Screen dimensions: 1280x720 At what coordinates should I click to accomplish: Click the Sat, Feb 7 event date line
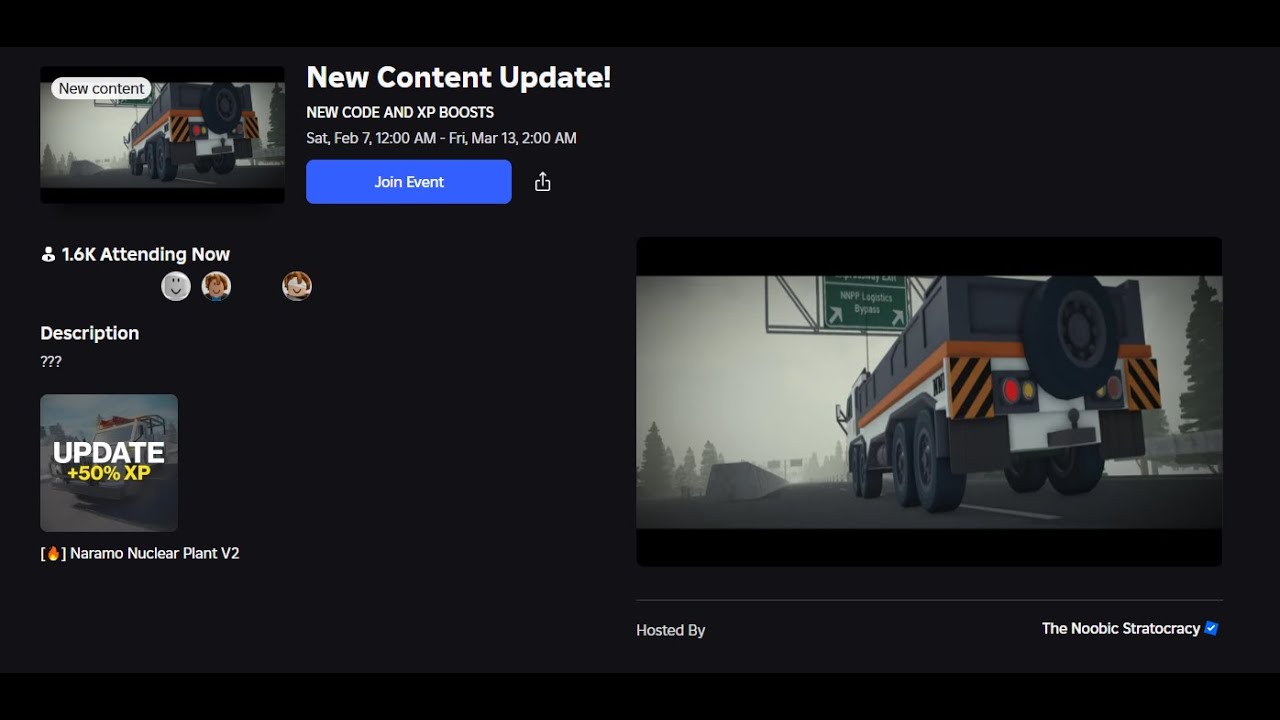(441, 138)
